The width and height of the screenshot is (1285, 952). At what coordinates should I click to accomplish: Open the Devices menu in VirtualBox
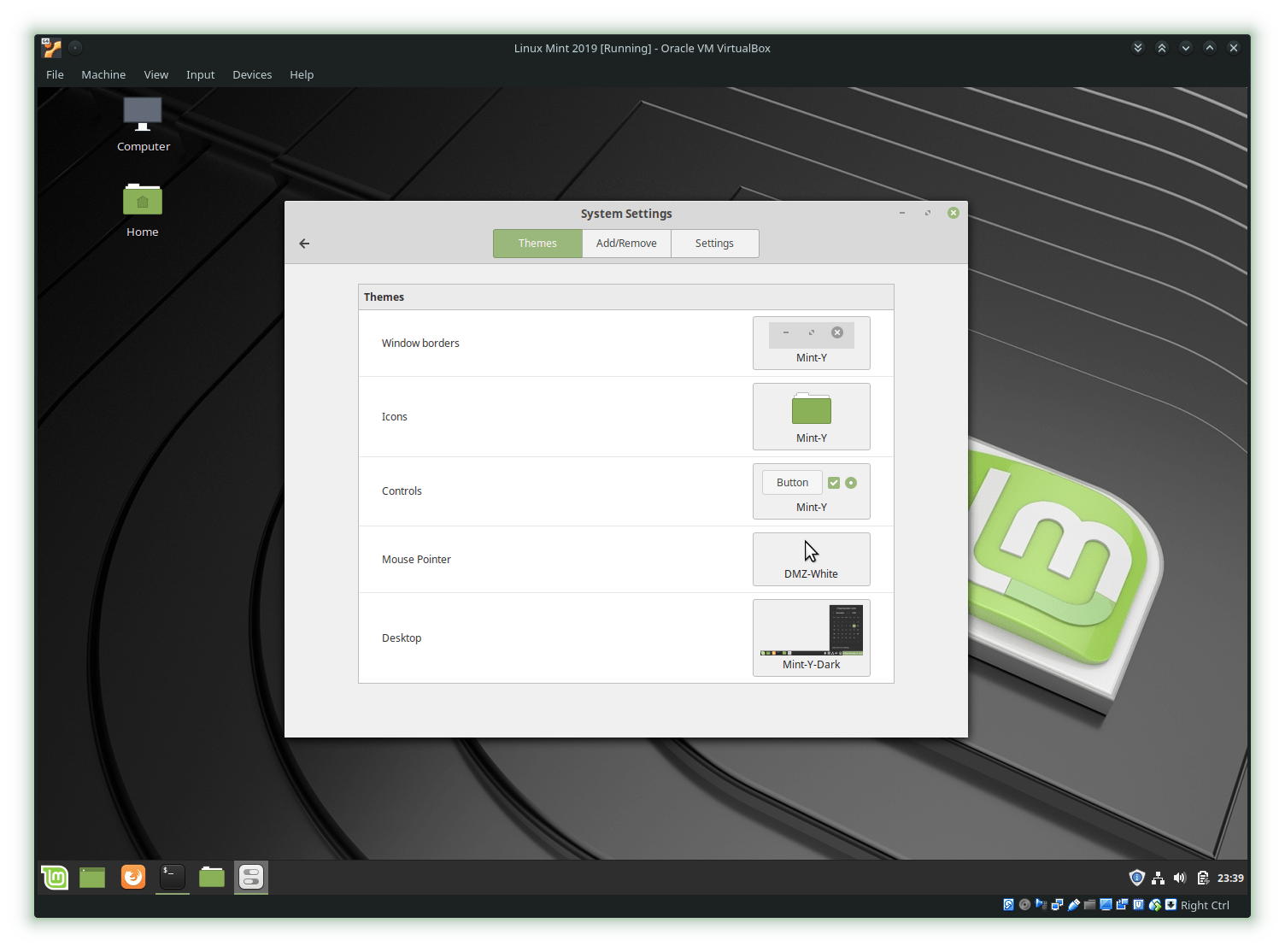coord(252,74)
